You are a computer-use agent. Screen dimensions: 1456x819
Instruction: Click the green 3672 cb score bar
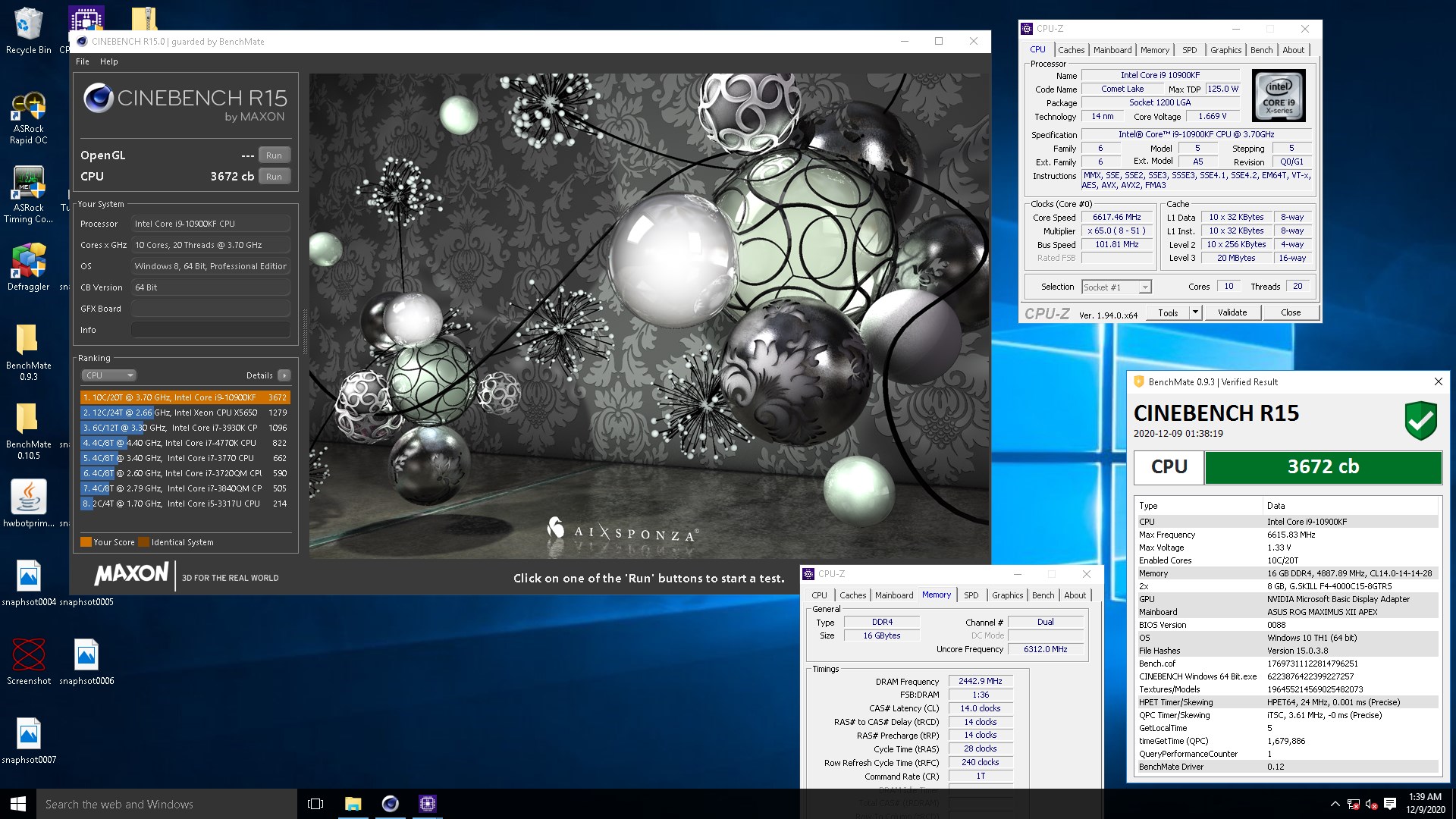(x=1323, y=467)
